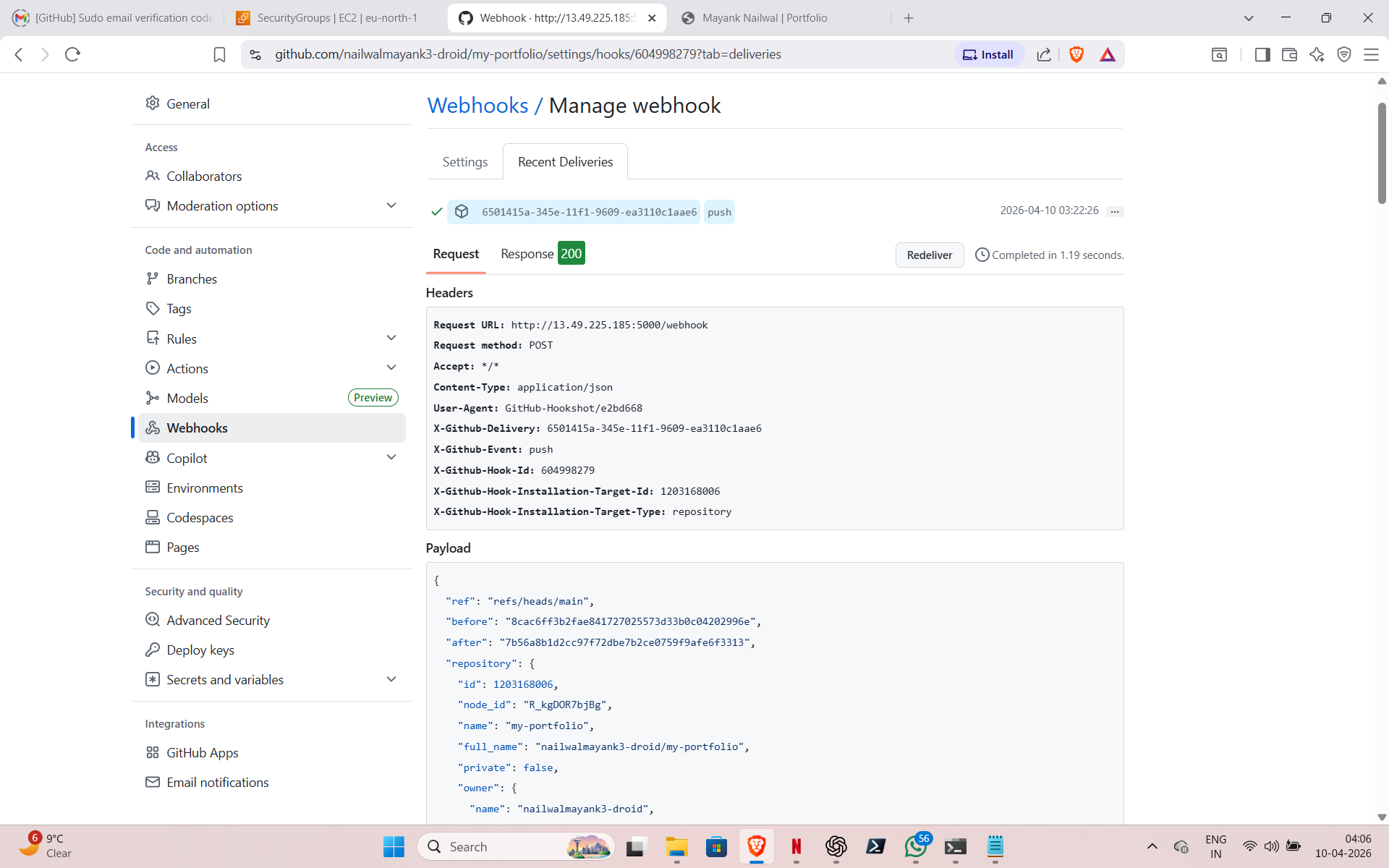Click the share page icon
Image resolution: width=1389 pixels, height=868 pixels.
coord(1043,54)
